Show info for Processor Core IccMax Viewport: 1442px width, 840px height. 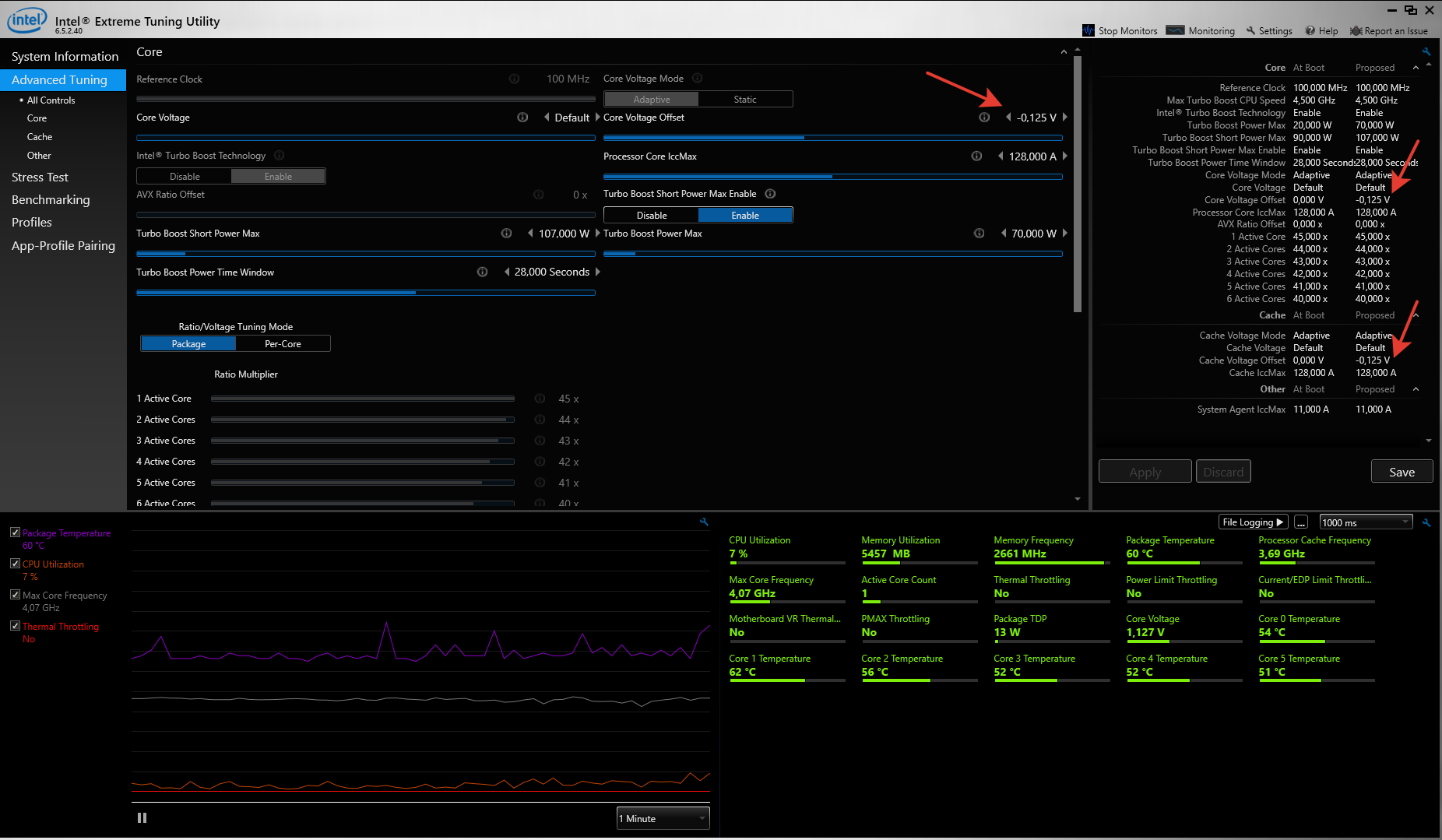coord(976,156)
